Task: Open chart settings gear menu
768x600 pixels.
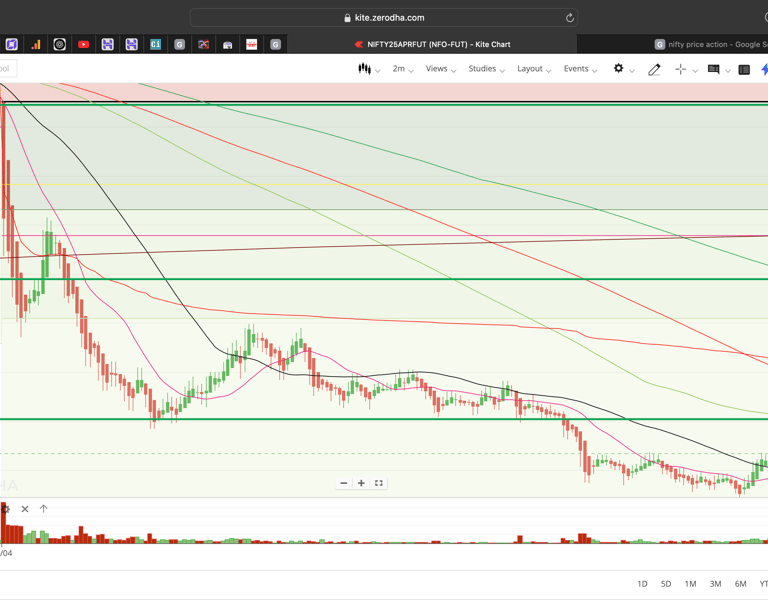Action: [x=619, y=69]
